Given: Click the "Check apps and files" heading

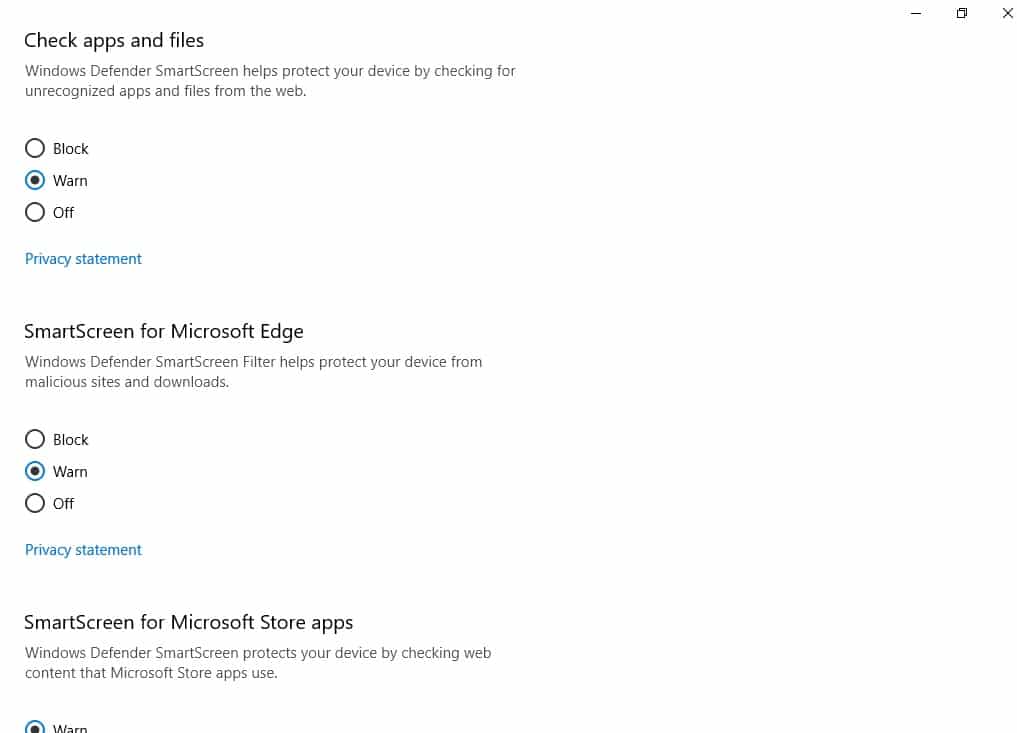Looking at the screenshot, I should (x=114, y=41).
